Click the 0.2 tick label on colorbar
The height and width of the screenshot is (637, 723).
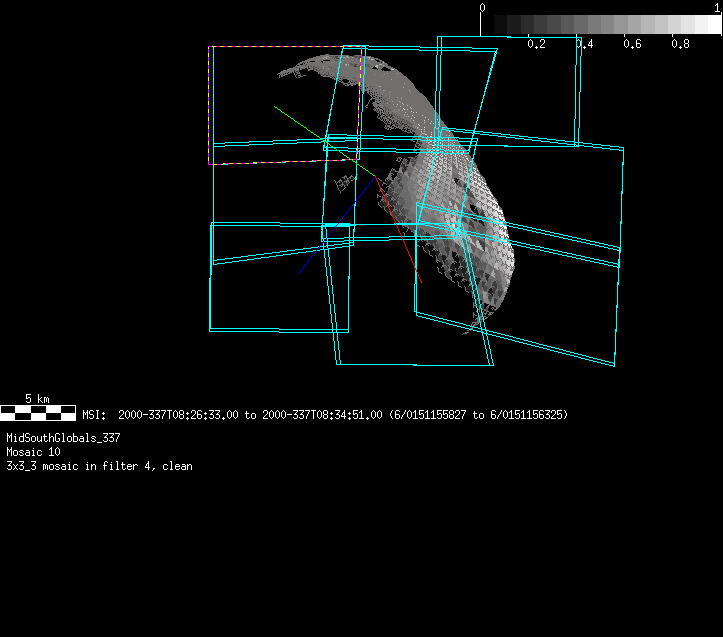(536, 44)
